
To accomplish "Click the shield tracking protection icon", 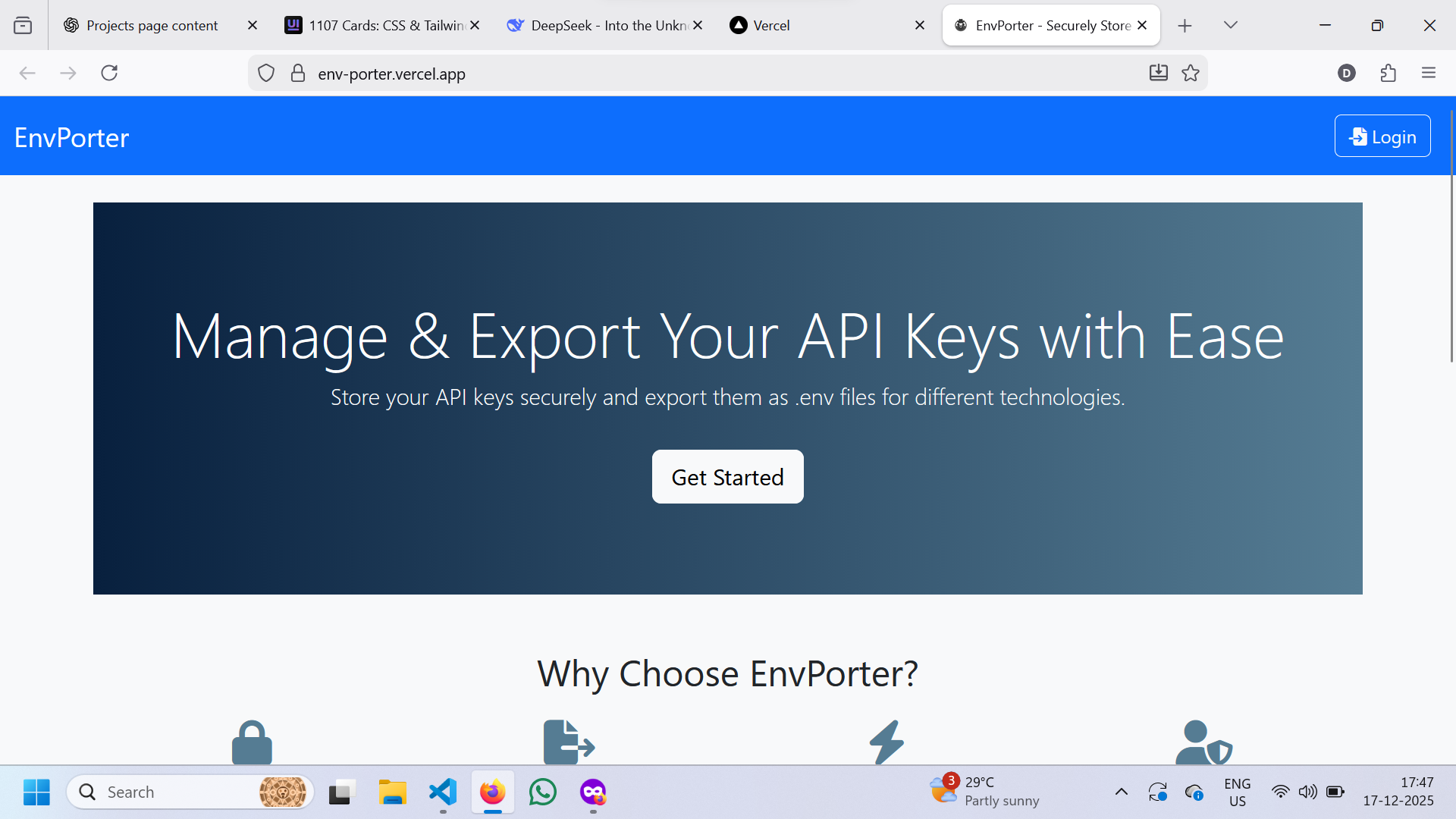I will tap(266, 73).
